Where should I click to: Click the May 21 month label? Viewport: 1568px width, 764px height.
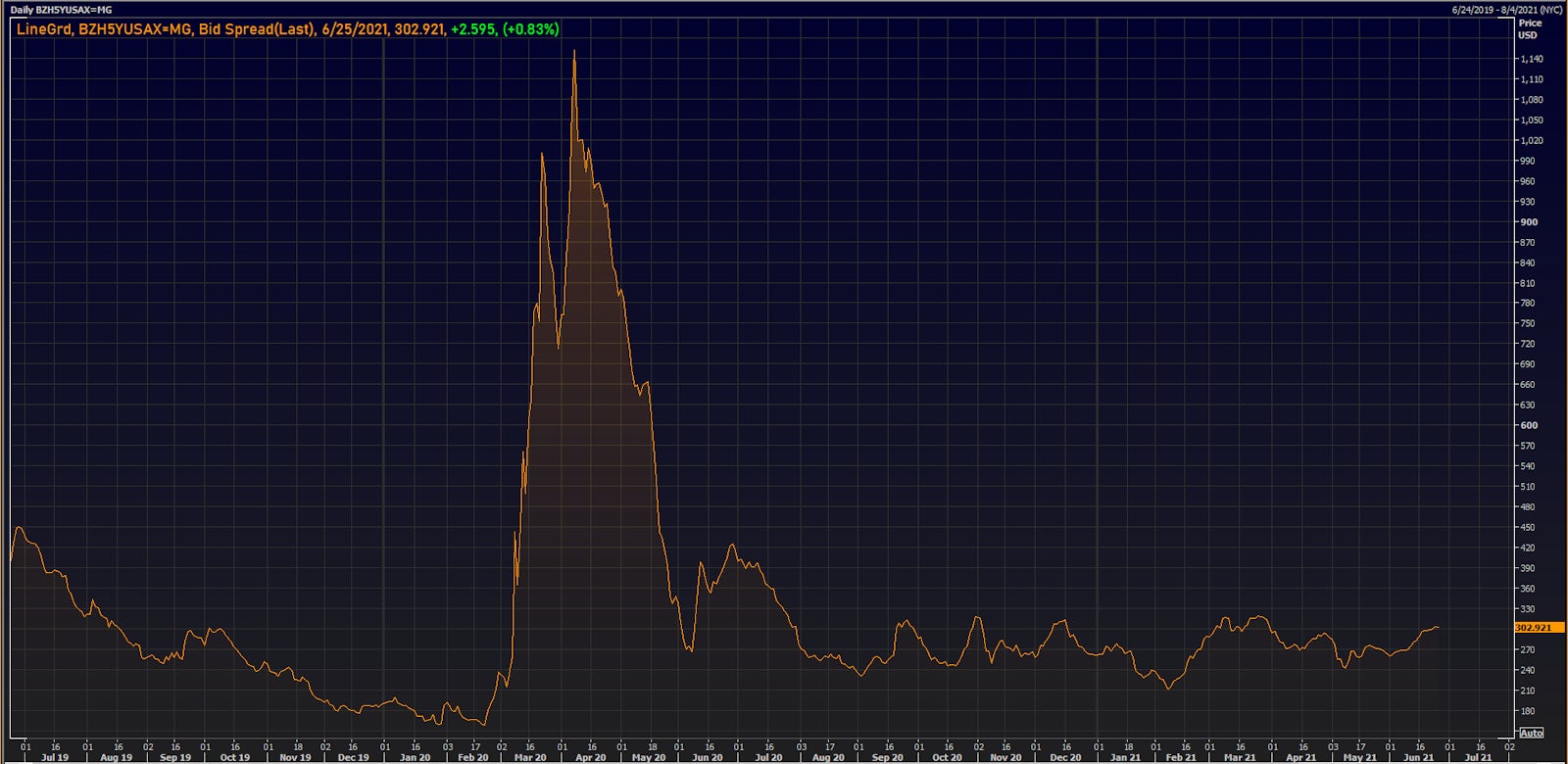1359,757
